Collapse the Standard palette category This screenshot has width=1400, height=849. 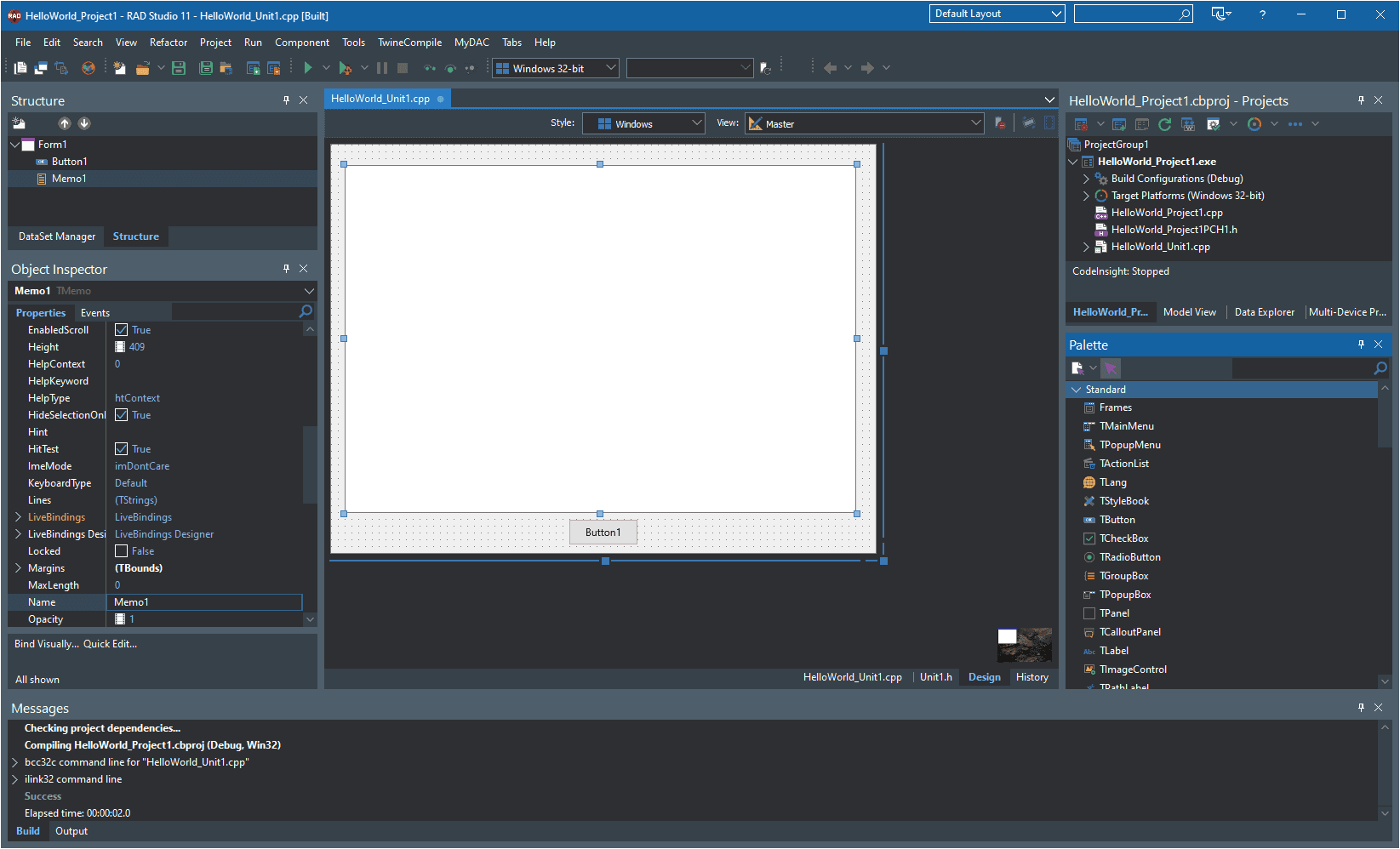(1076, 390)
